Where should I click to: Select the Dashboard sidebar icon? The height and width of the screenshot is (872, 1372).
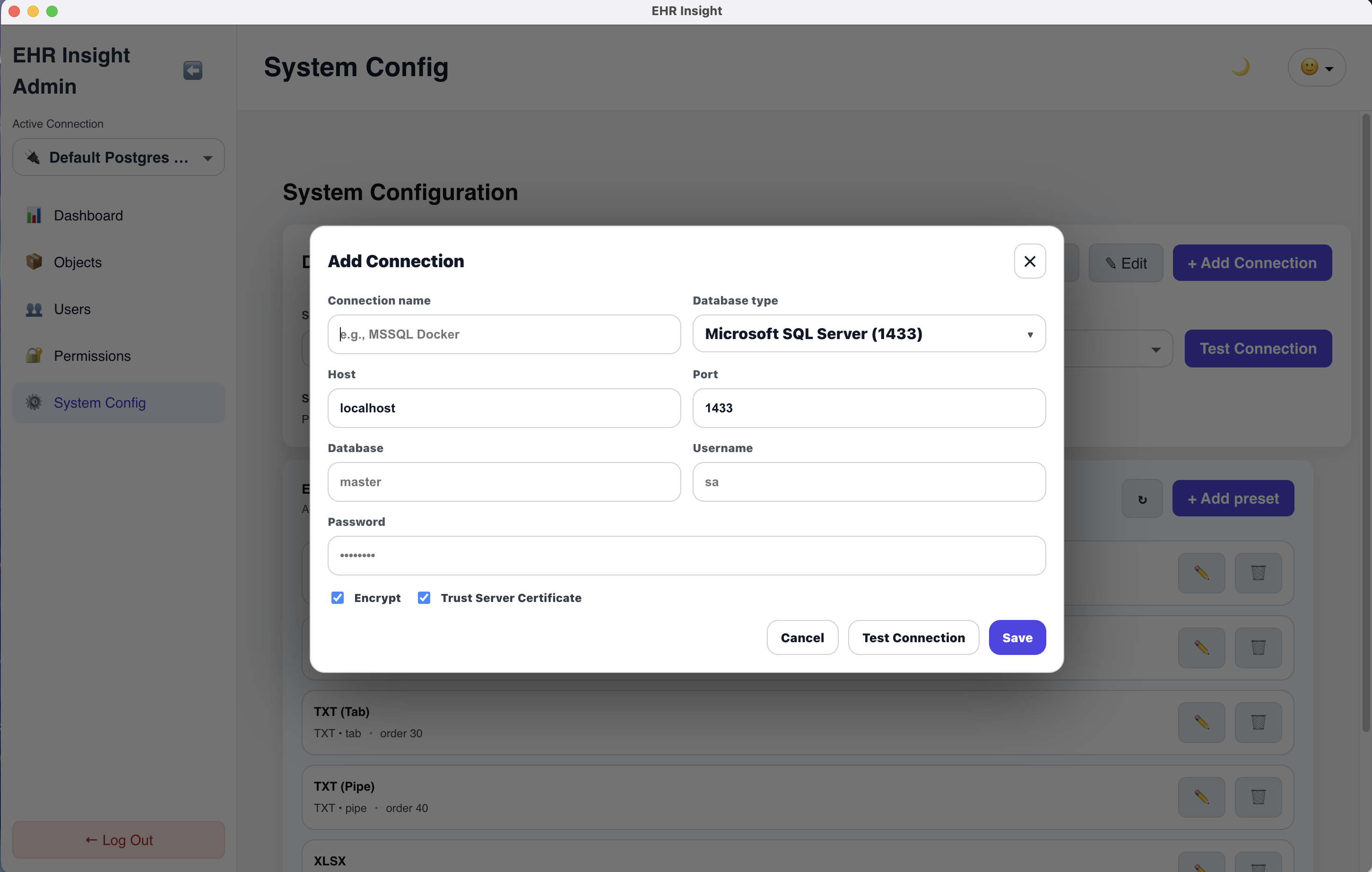pos(34,216)
